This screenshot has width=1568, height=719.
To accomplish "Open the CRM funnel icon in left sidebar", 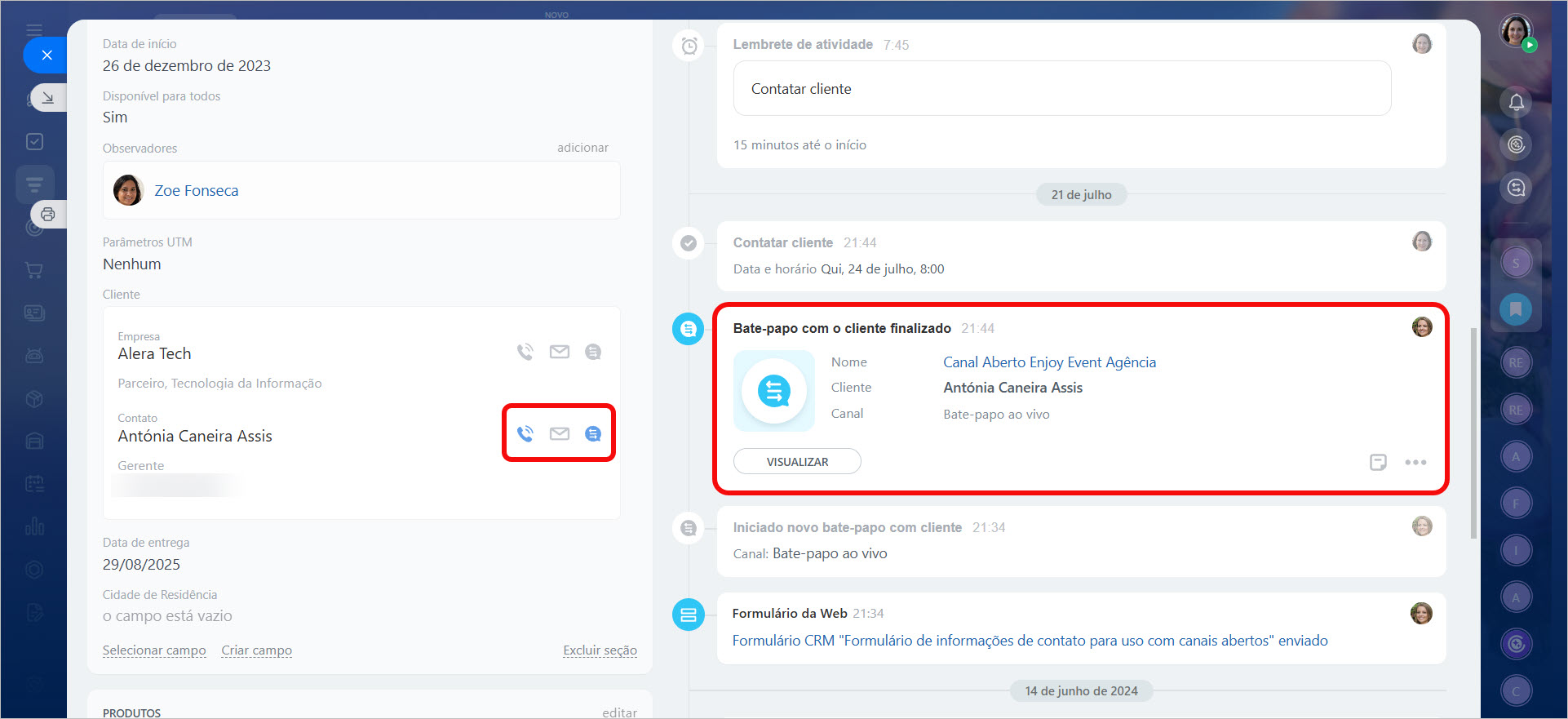I will (34, 184).
